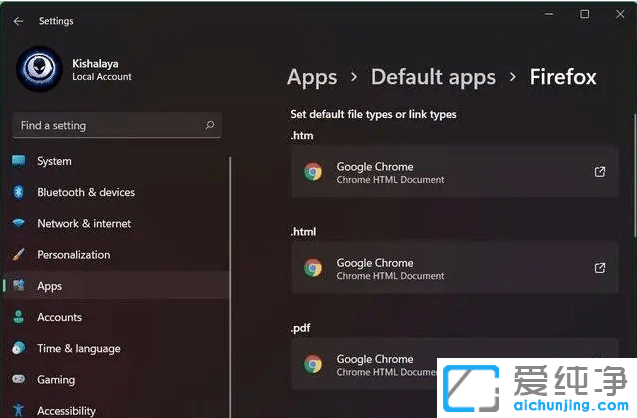The height and width of the screenshot is (418, 637).
Task: Click Chrome icon in .htm row
Action: pos(313,172)
